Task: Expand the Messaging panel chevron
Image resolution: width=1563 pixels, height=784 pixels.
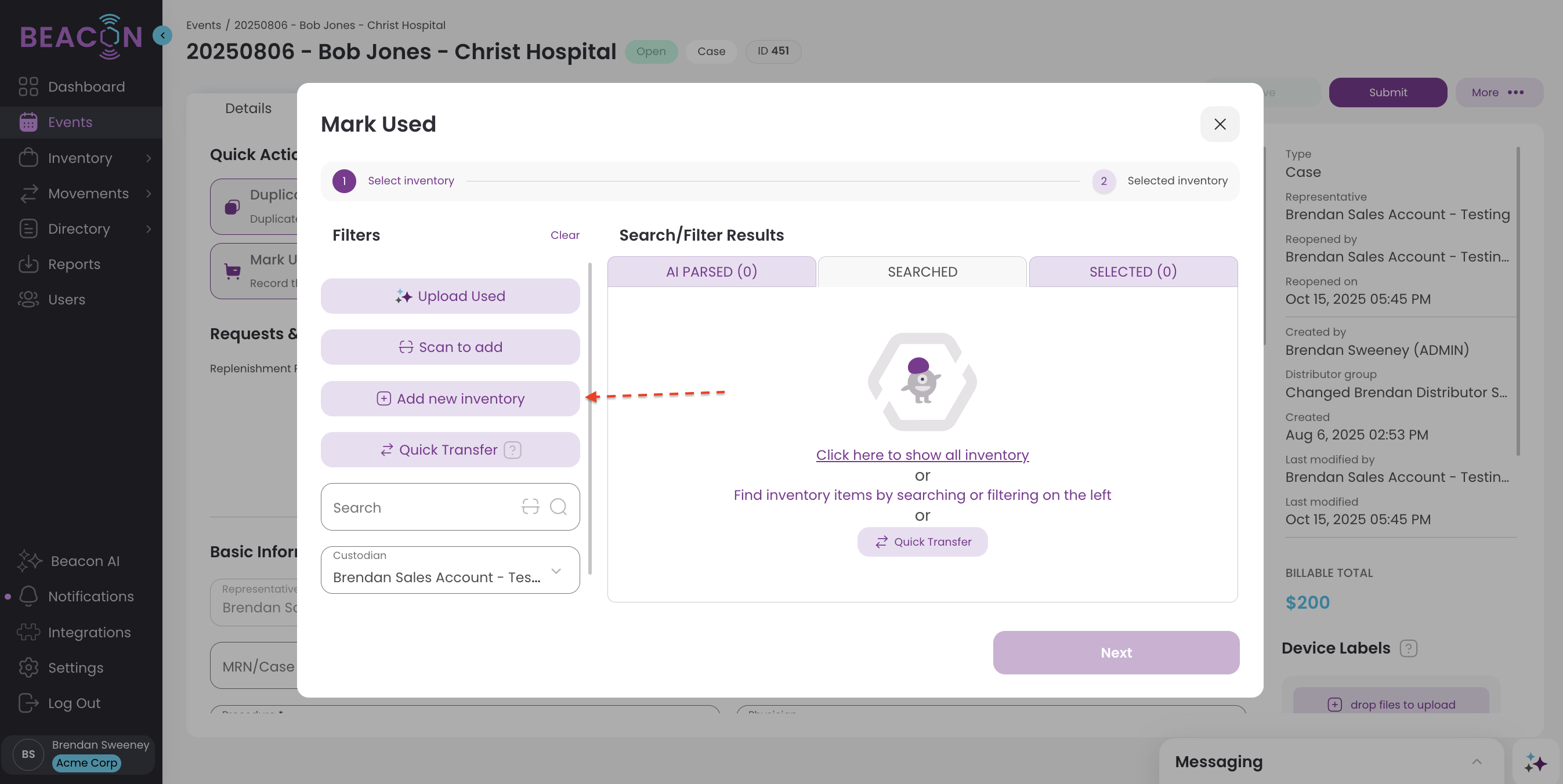Action: tap(1476, 761)
